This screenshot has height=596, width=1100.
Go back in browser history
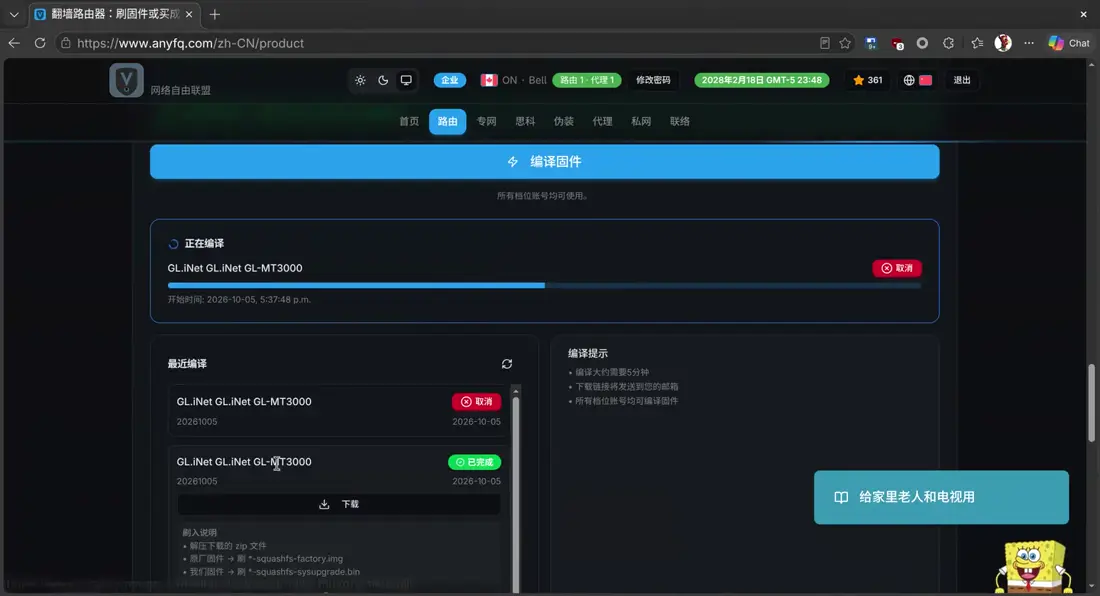14,43
